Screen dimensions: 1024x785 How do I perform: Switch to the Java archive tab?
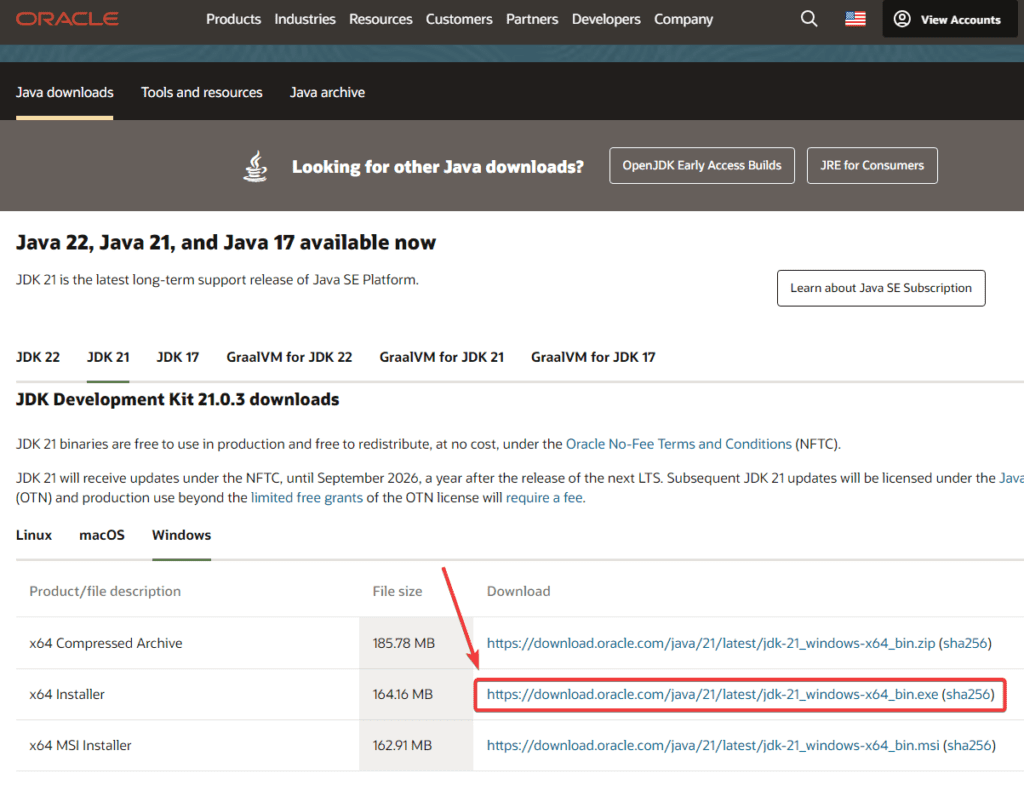[327, 92]
